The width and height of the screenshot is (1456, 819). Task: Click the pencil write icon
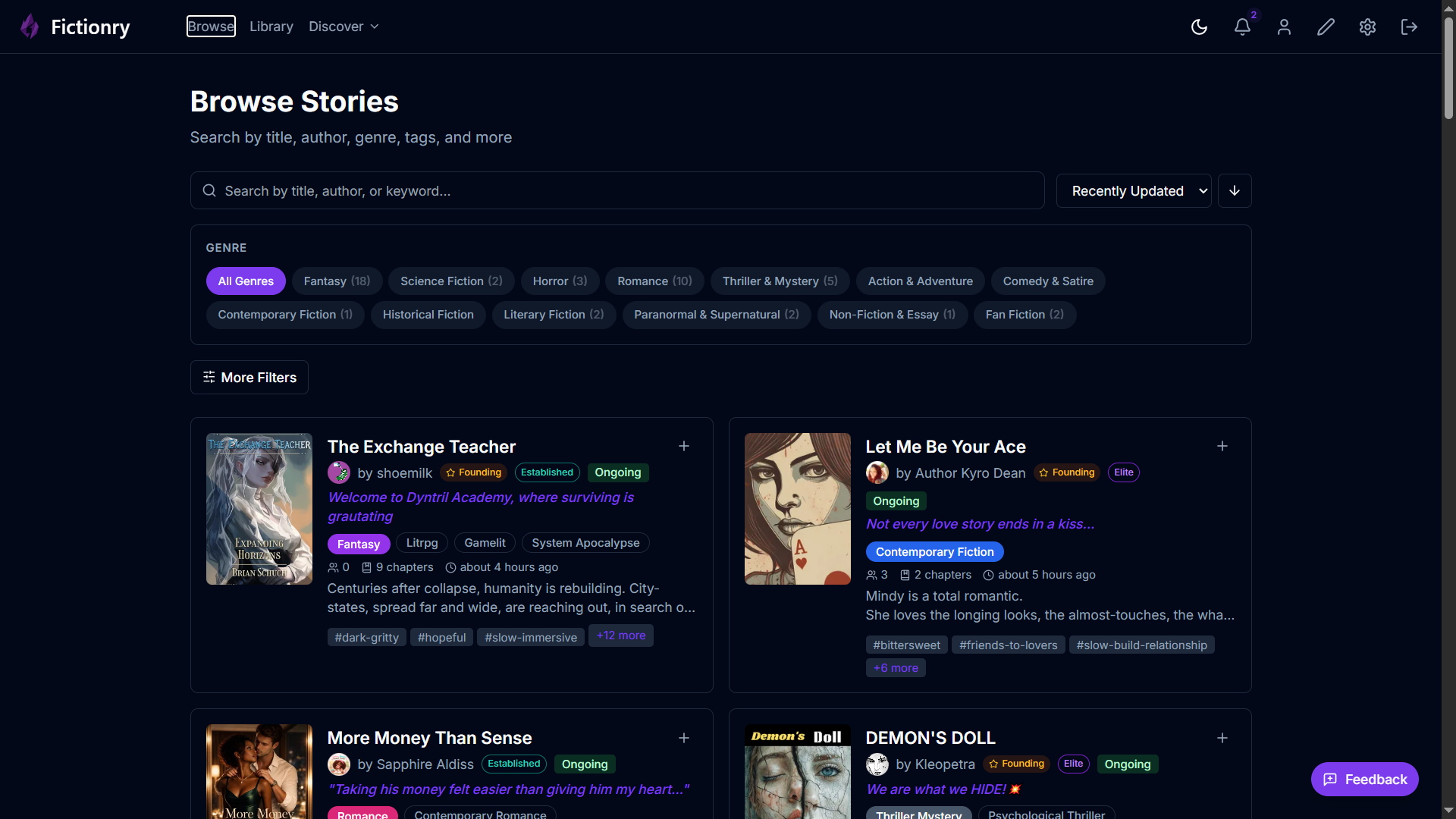point(1326,27)
